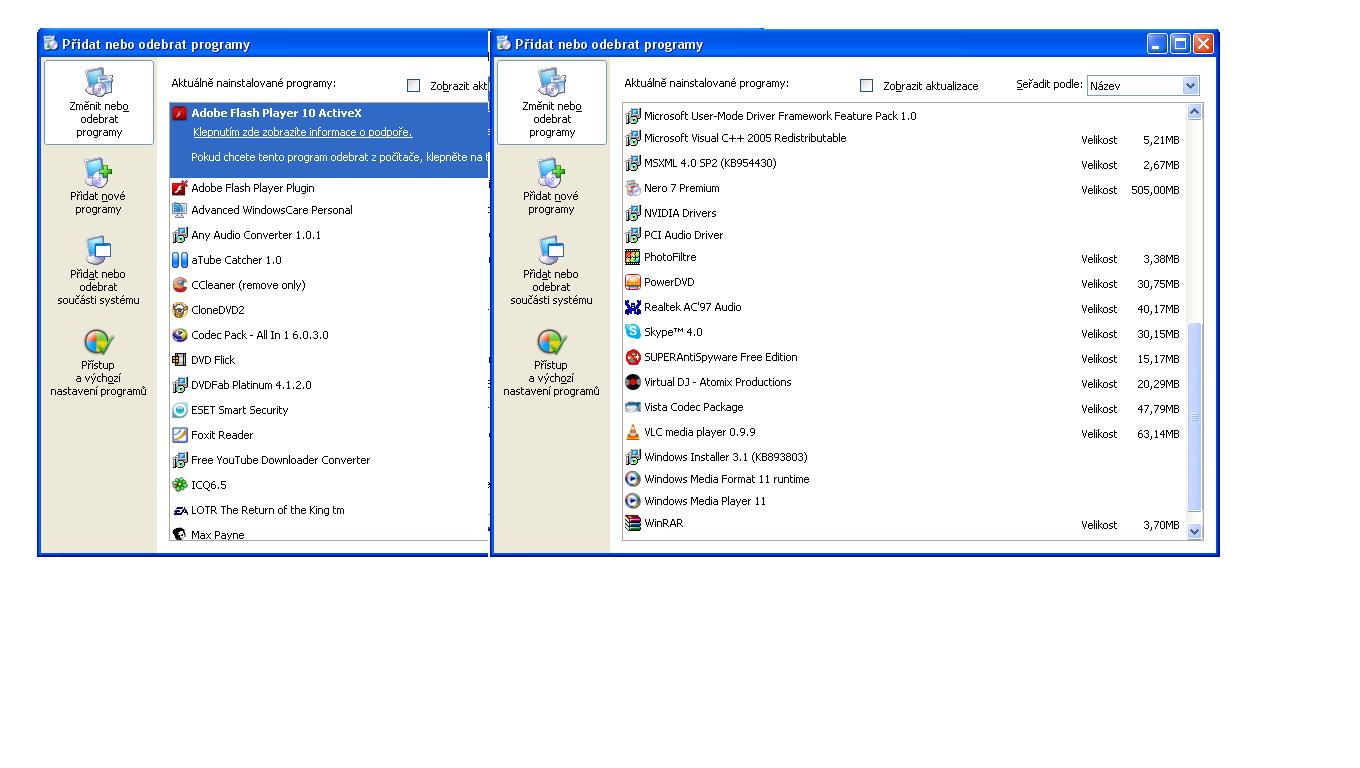Select the CloneDVD2 sheep icon
The width and height of the screenshot is (1360, 768).
point(180,310)
